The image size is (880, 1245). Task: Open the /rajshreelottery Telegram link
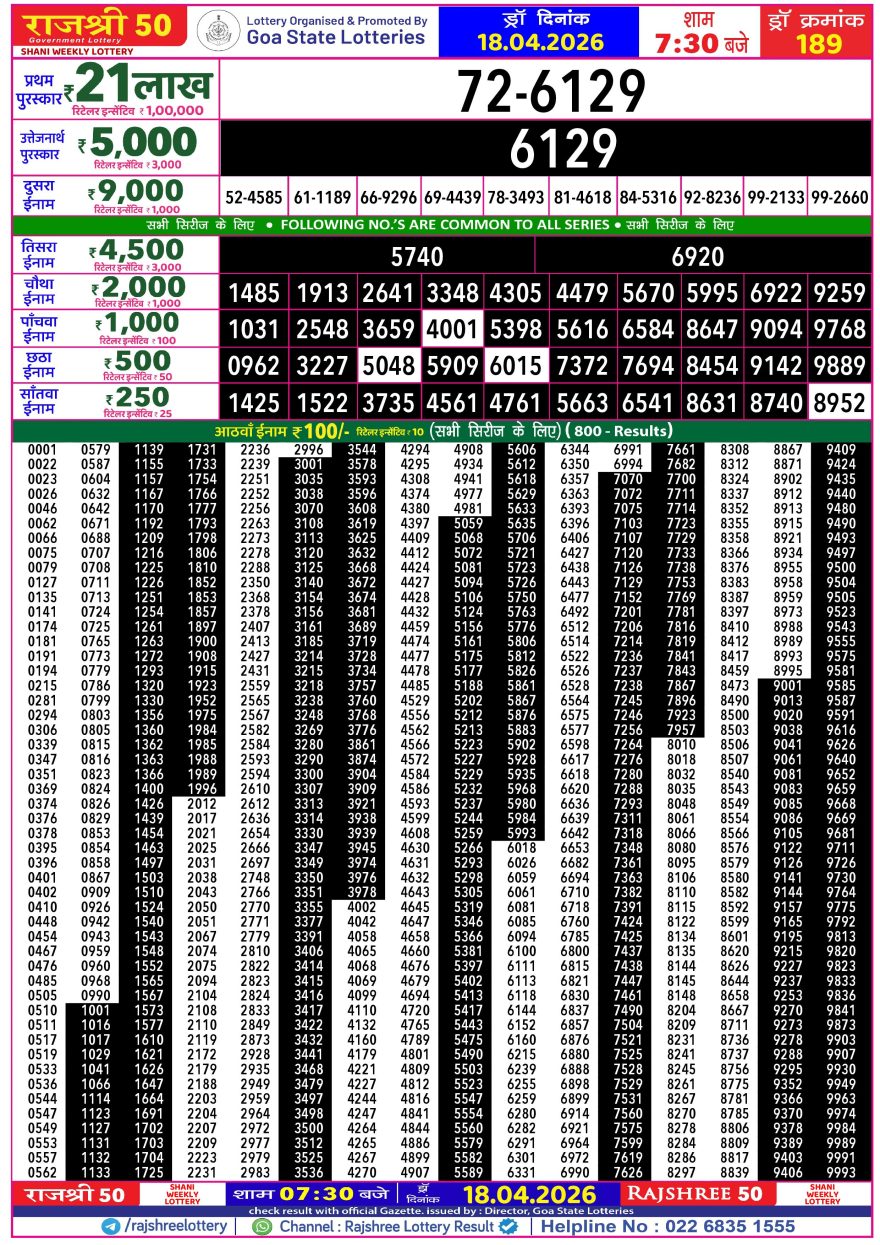(174, 1226)
